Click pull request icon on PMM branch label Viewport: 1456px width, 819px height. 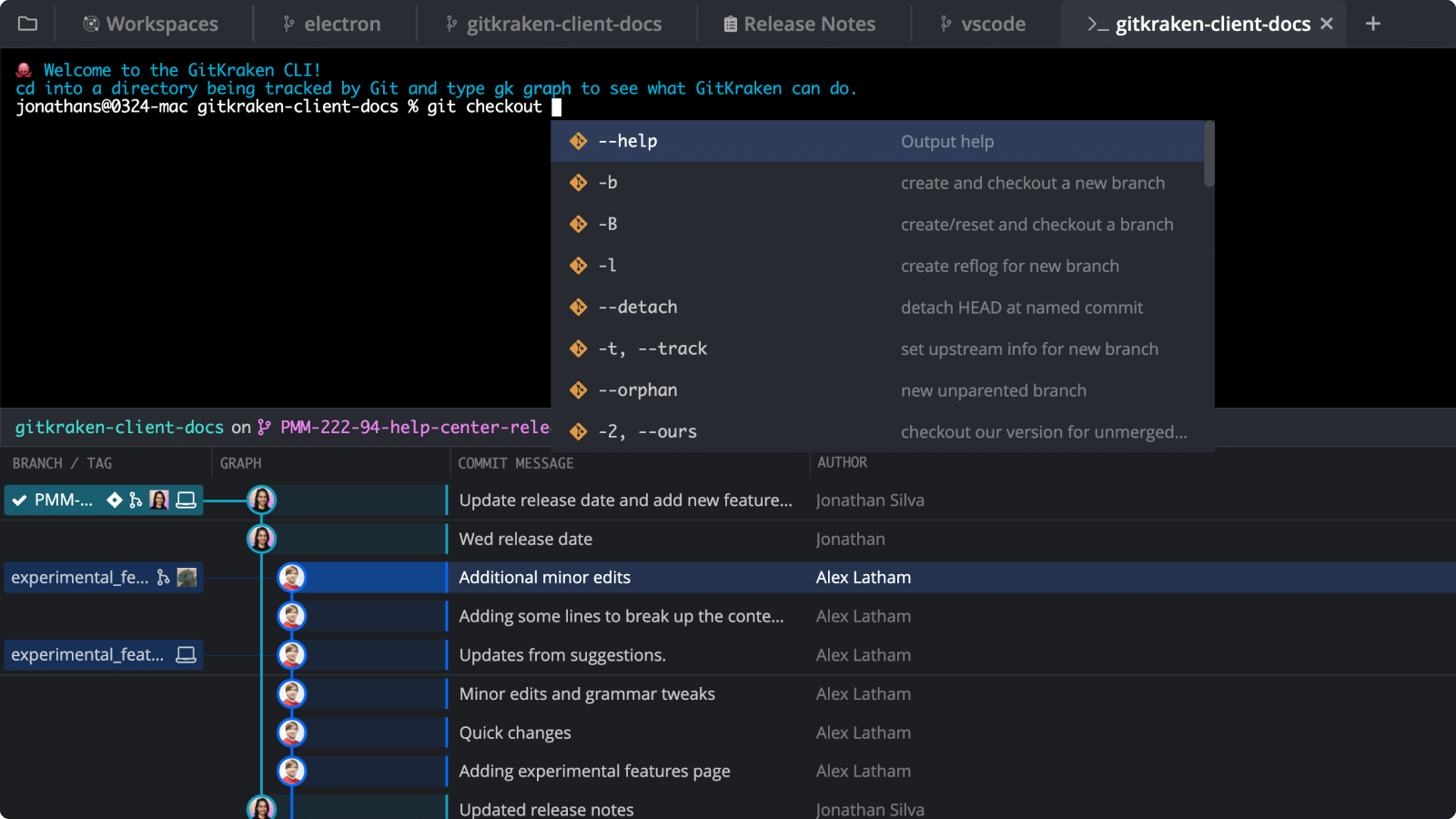pos(136,500)
